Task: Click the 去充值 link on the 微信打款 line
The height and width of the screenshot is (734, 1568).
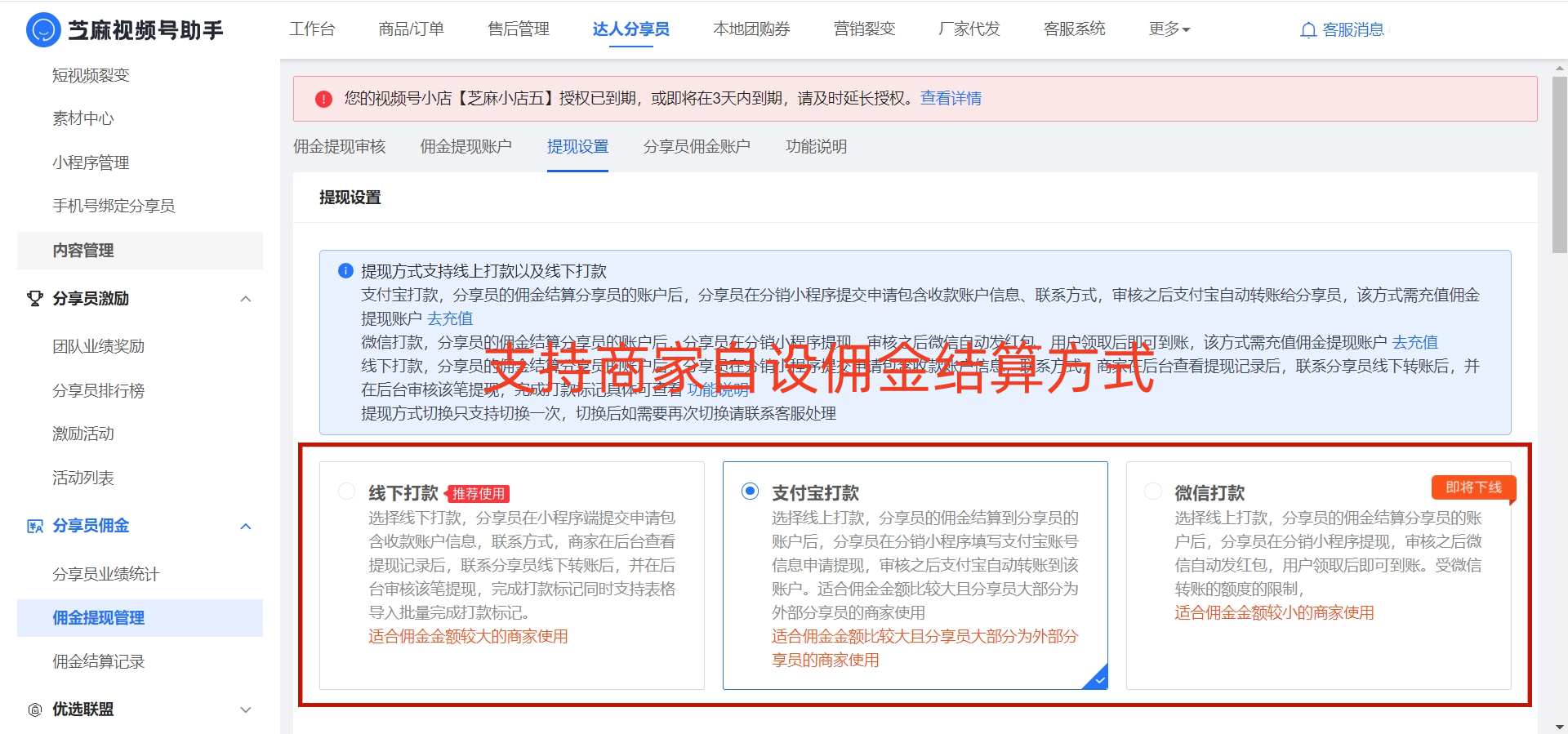Action: point(1415,342)
